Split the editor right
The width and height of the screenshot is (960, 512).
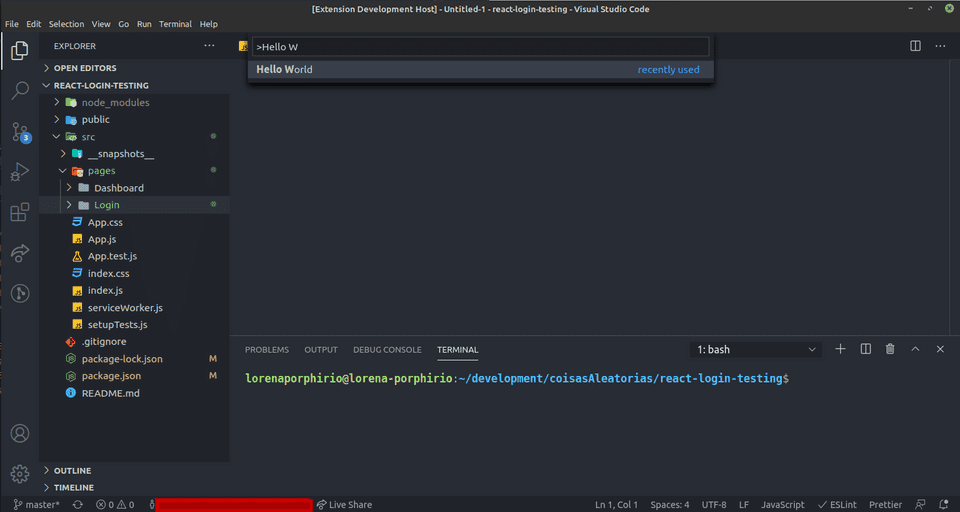pos(915,46)
